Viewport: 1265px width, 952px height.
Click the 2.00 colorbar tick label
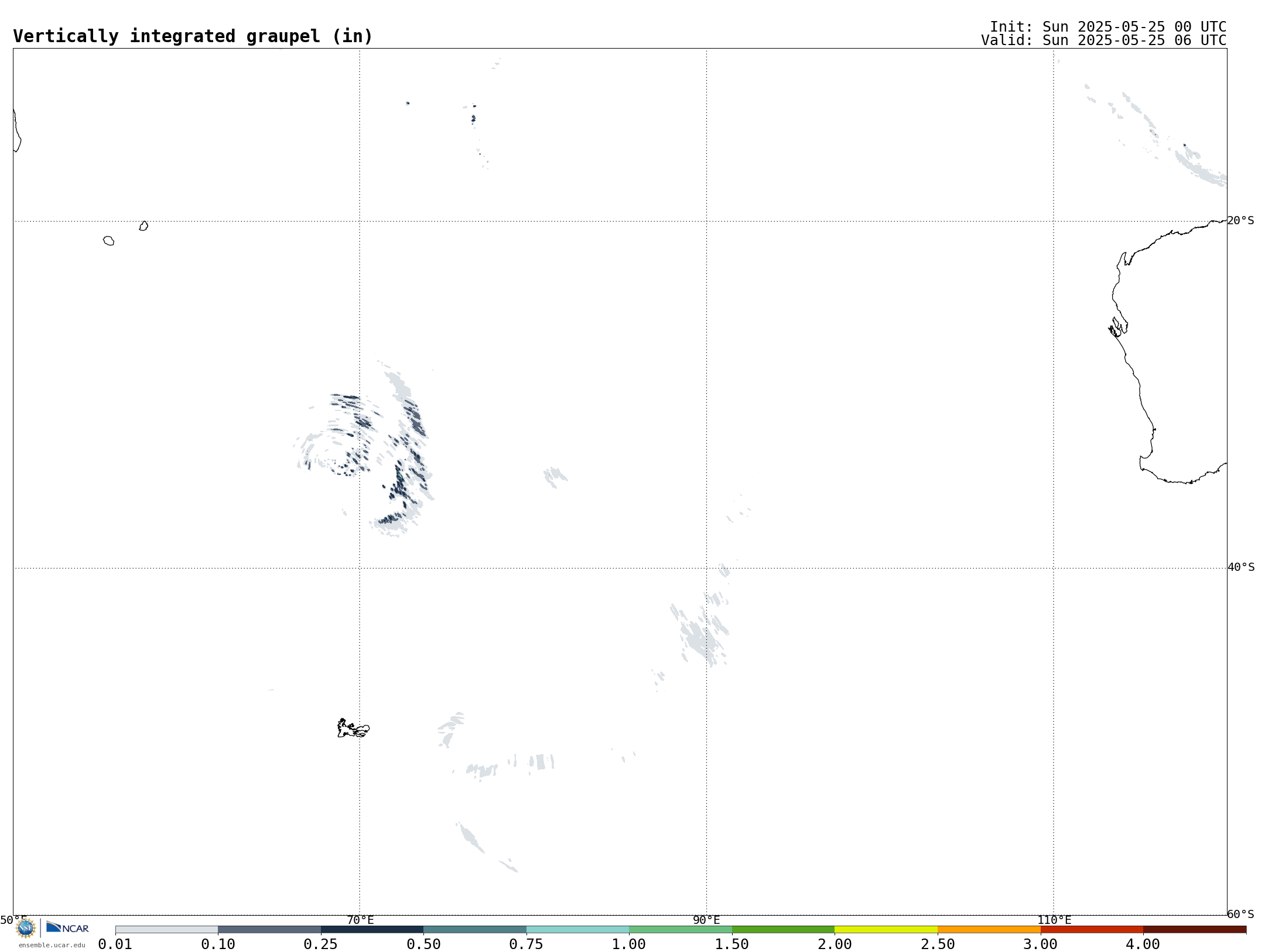[835, 944]
